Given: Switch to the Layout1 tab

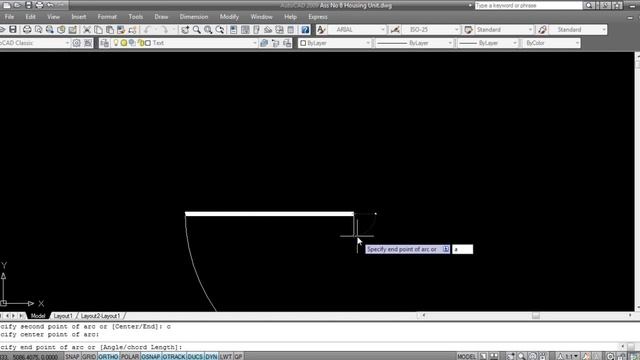Looking at the screenshot, I should (x=63, y=316).
